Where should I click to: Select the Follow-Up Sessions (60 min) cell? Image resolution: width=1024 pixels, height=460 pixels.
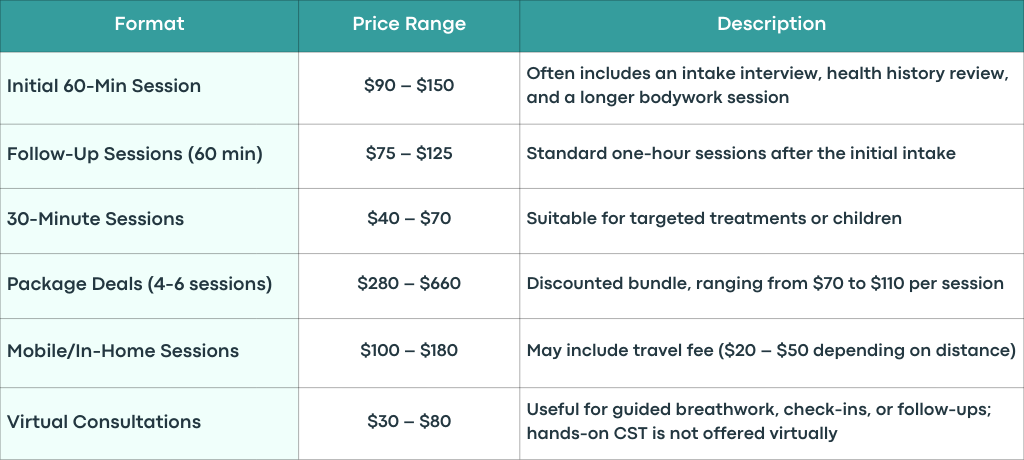coord(149,156)
